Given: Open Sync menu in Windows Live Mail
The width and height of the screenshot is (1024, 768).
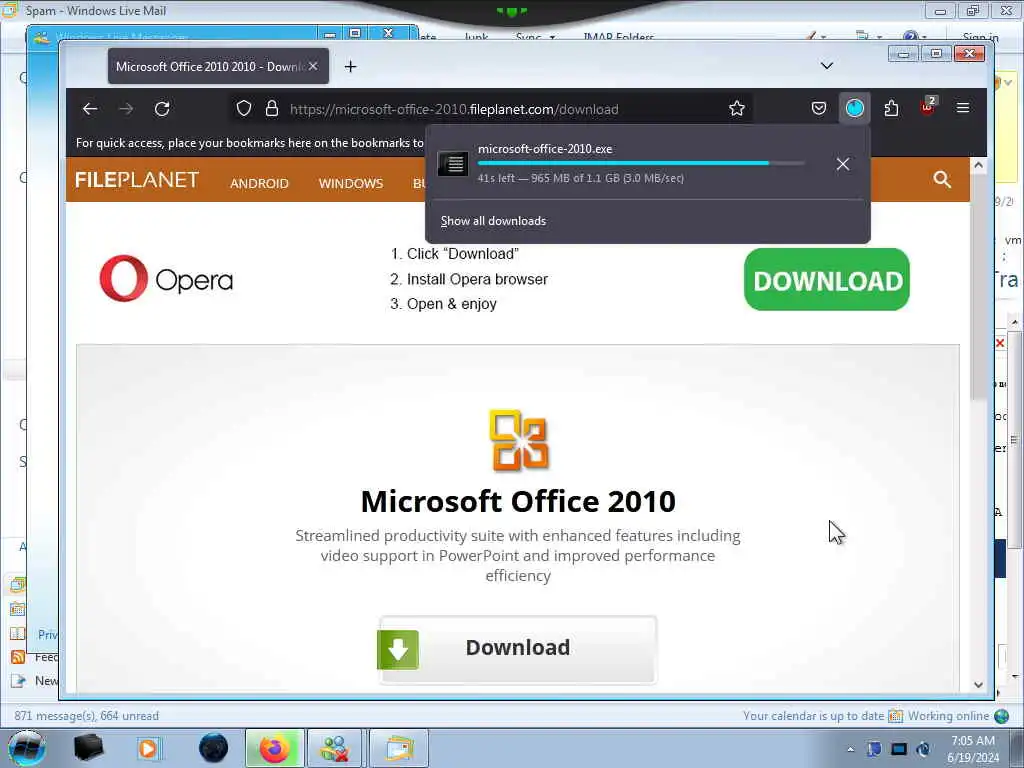Looking at the screenshot, I should pos(535,37).
